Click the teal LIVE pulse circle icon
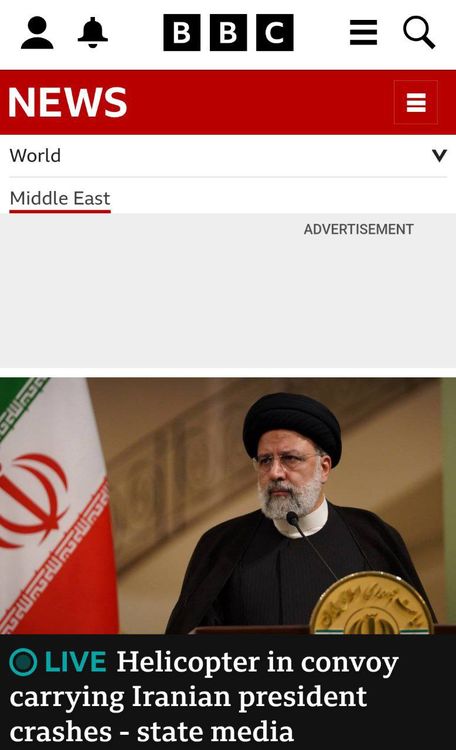The height and width of the screenshot is (750, 456). coord(23,662)
